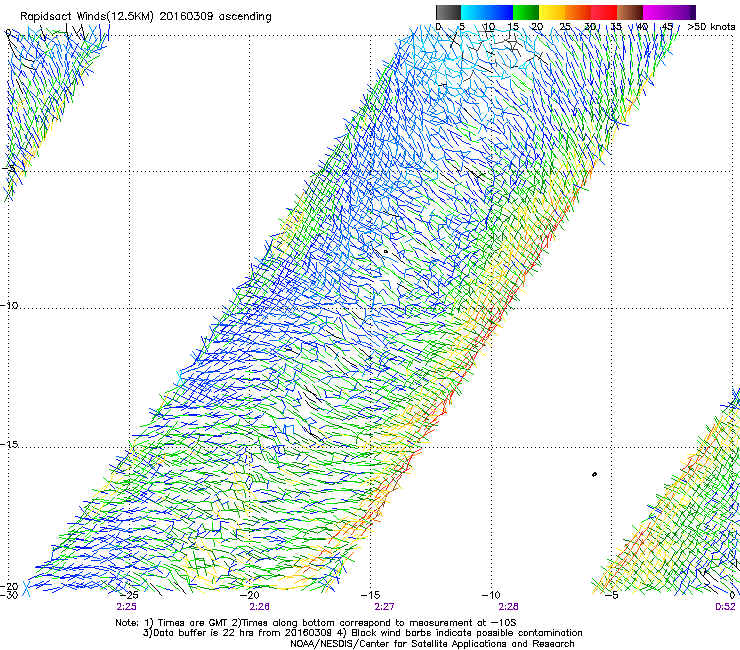Click the small island outline inside the central swath

[386, 252]
